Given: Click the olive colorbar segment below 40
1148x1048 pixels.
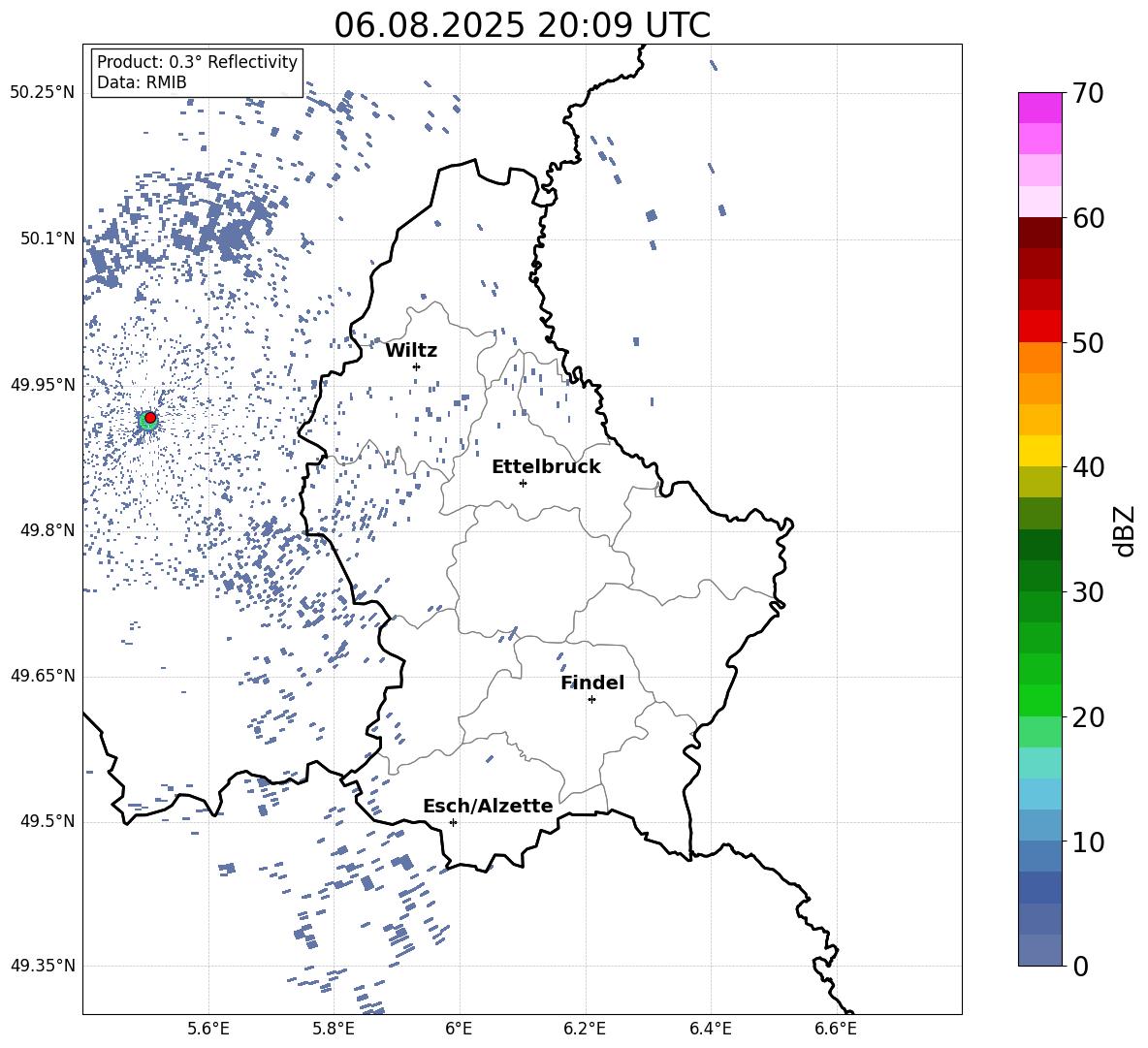Looking at the screenshot, I should [x=1040, y=482].
